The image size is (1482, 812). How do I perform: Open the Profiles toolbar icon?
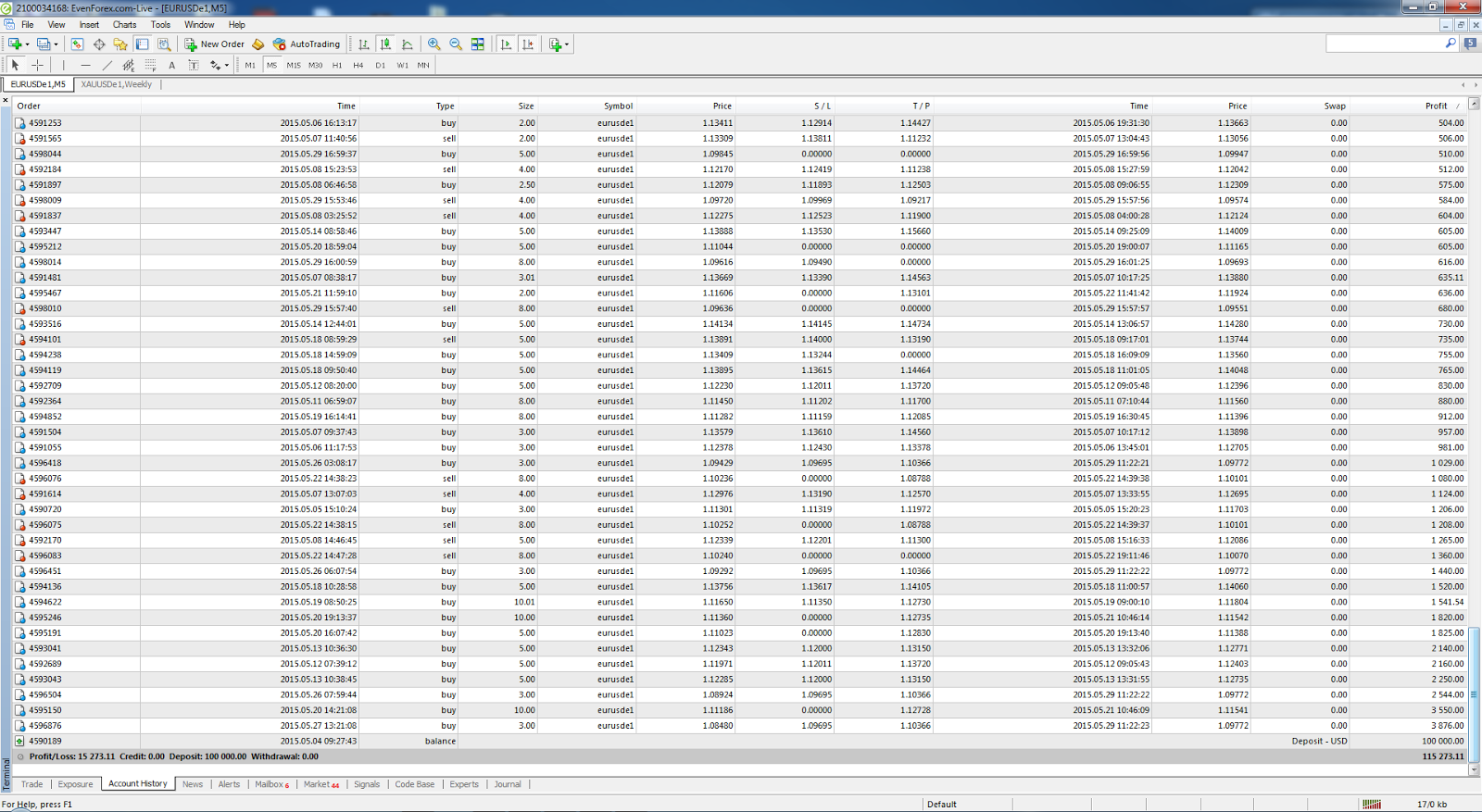(x=44, y=44)
